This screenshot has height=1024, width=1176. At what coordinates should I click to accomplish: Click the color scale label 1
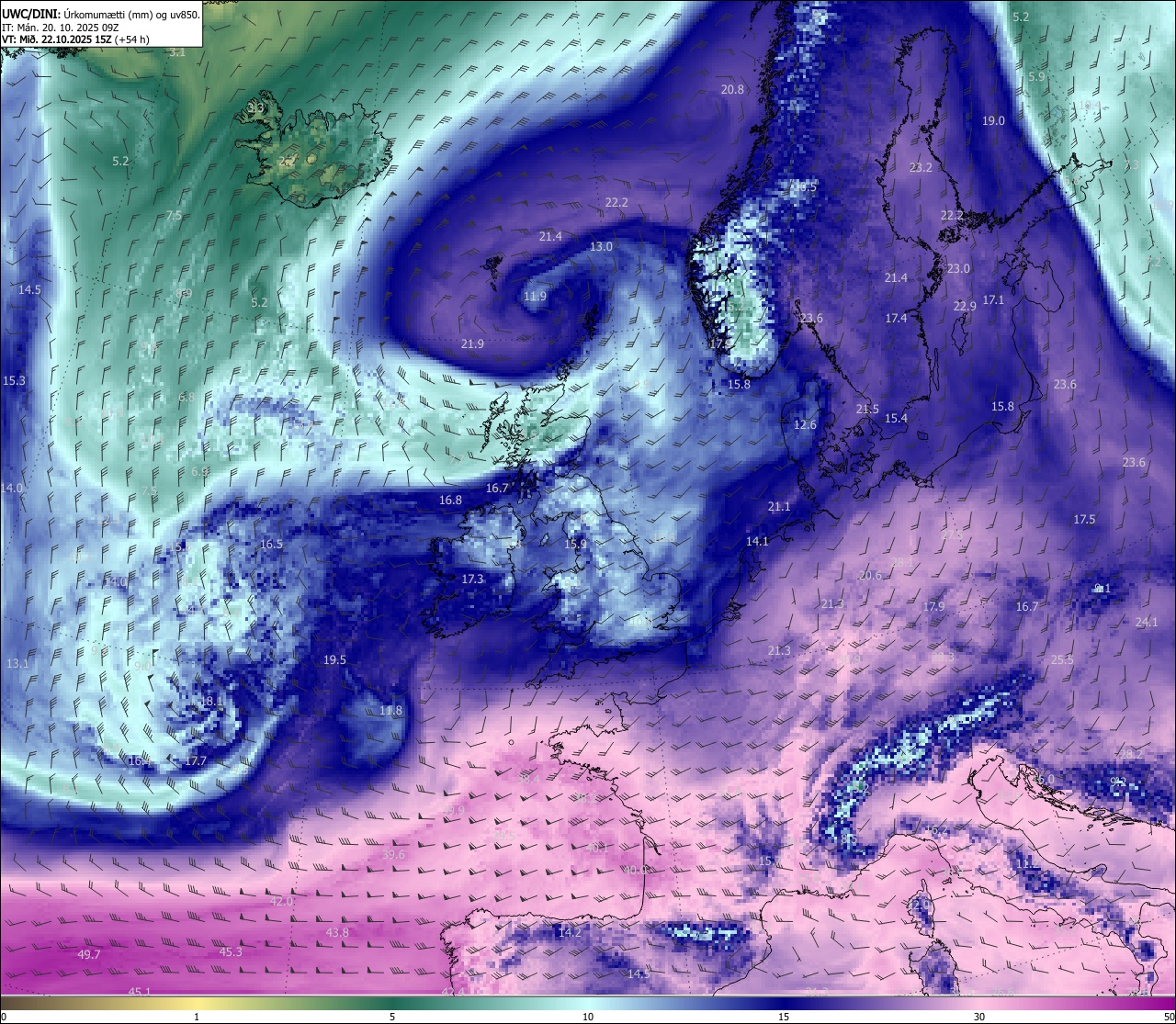(x=196, y=1017)
